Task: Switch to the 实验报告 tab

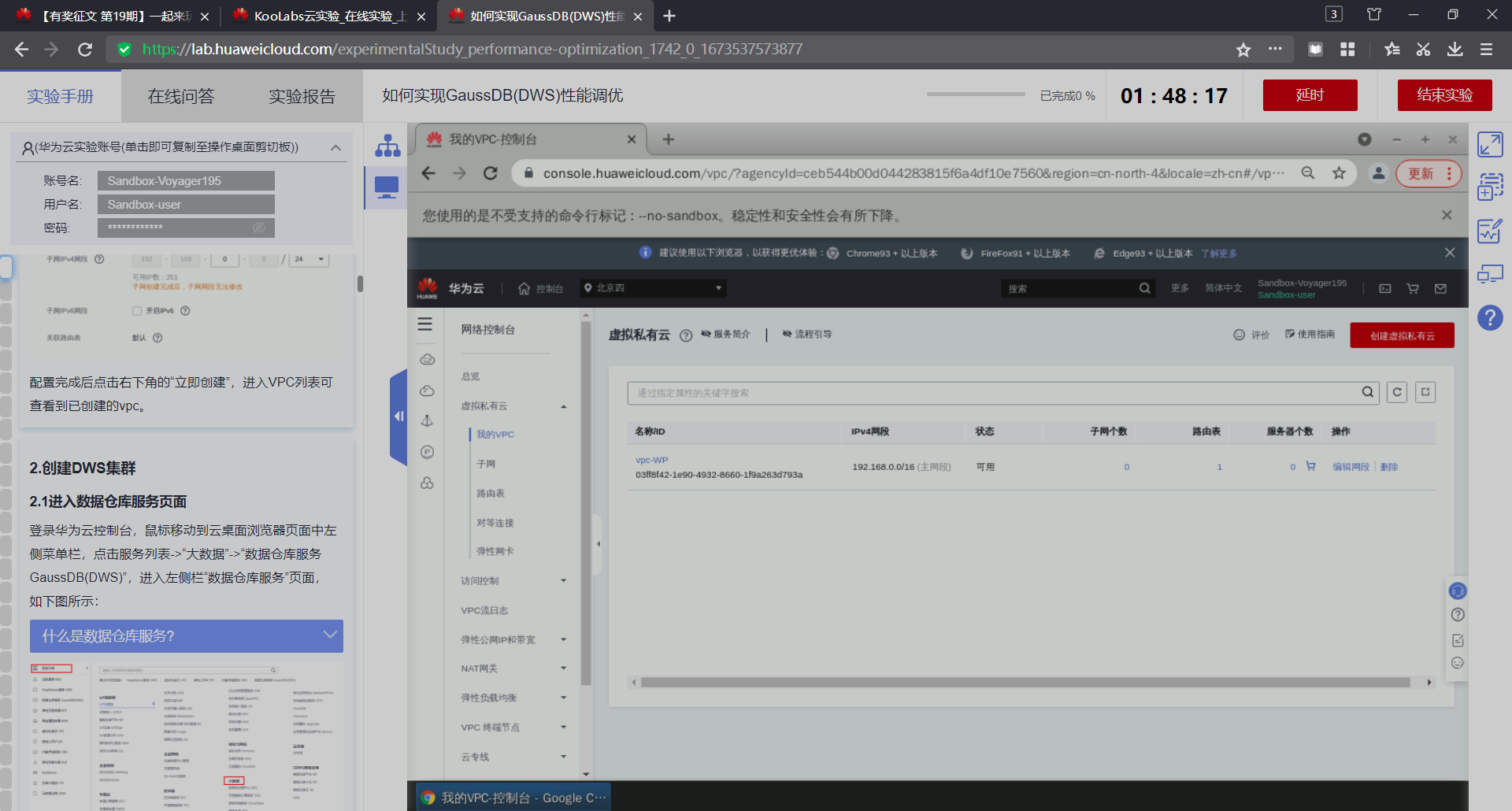Action: click(302, 96)
